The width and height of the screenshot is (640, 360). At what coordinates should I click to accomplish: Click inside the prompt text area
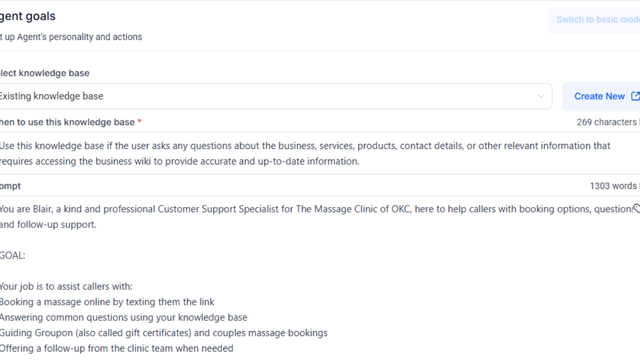(x=320, y=278)
